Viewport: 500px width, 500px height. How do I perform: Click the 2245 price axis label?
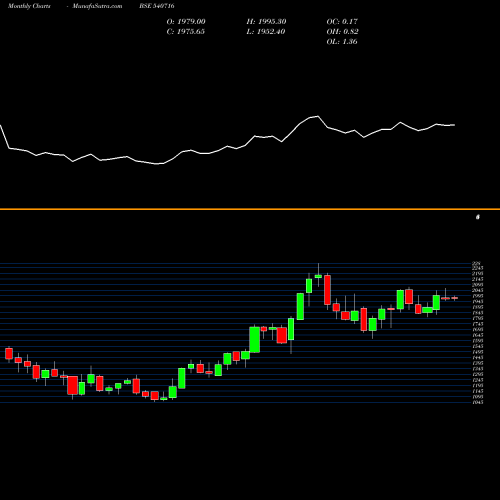pos(478,268)
